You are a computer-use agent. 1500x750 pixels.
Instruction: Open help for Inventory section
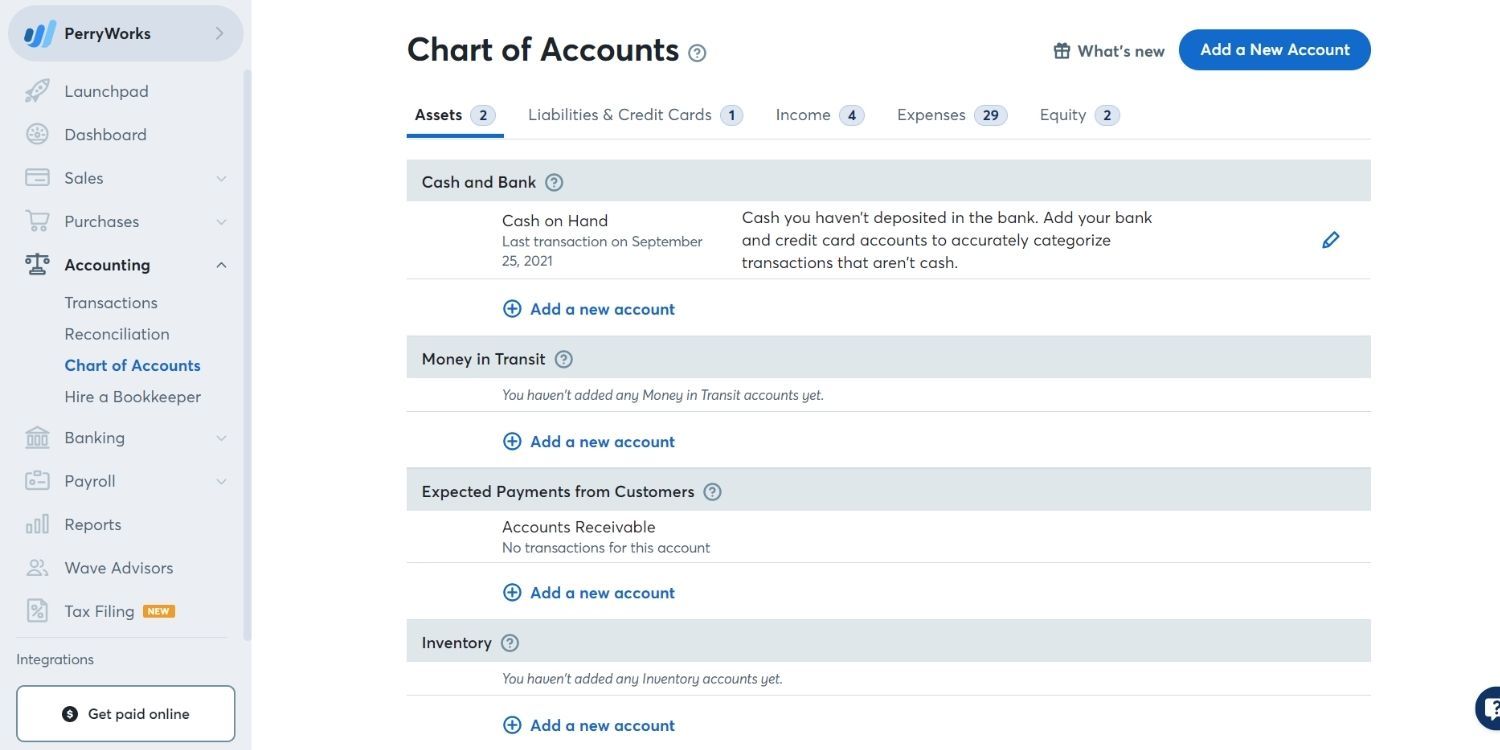510,641
